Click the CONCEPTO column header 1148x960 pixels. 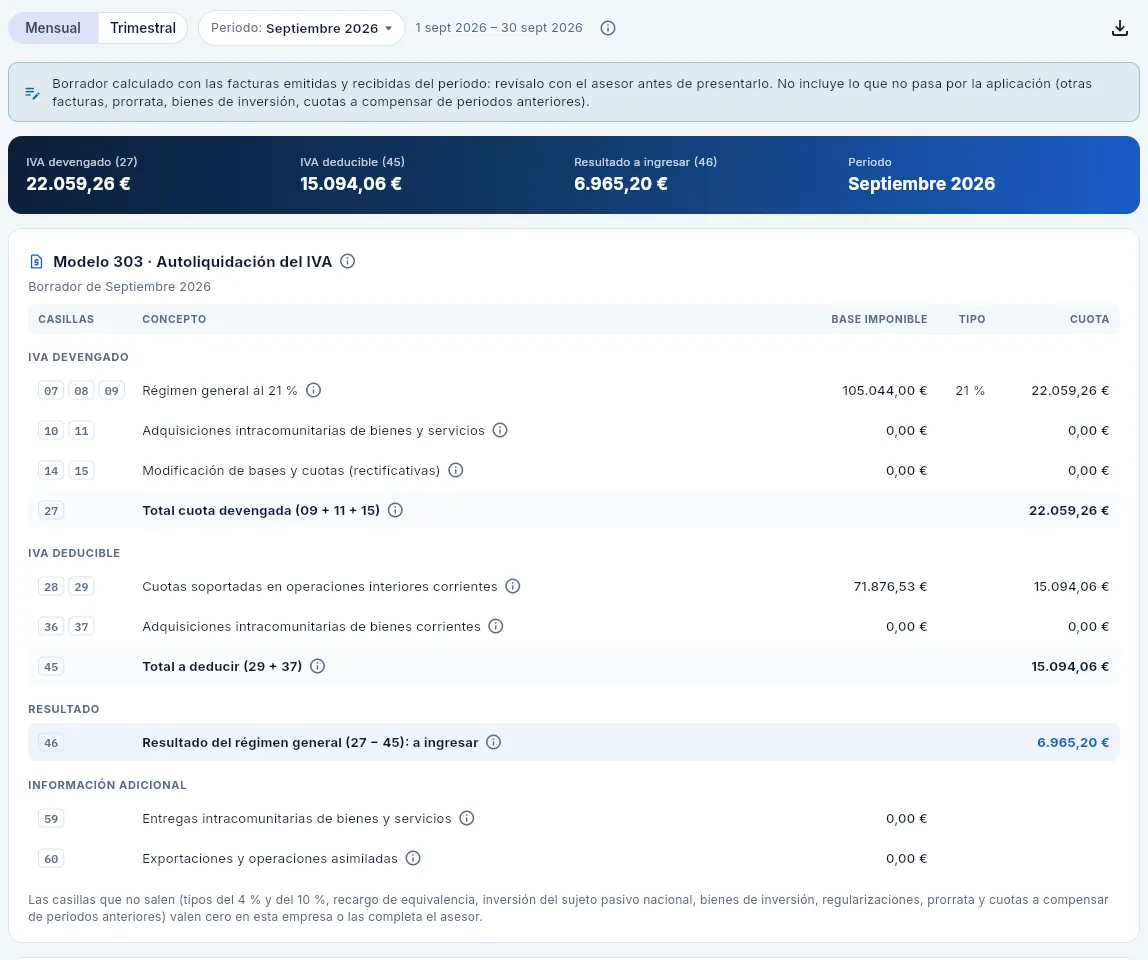coord(174,319)
